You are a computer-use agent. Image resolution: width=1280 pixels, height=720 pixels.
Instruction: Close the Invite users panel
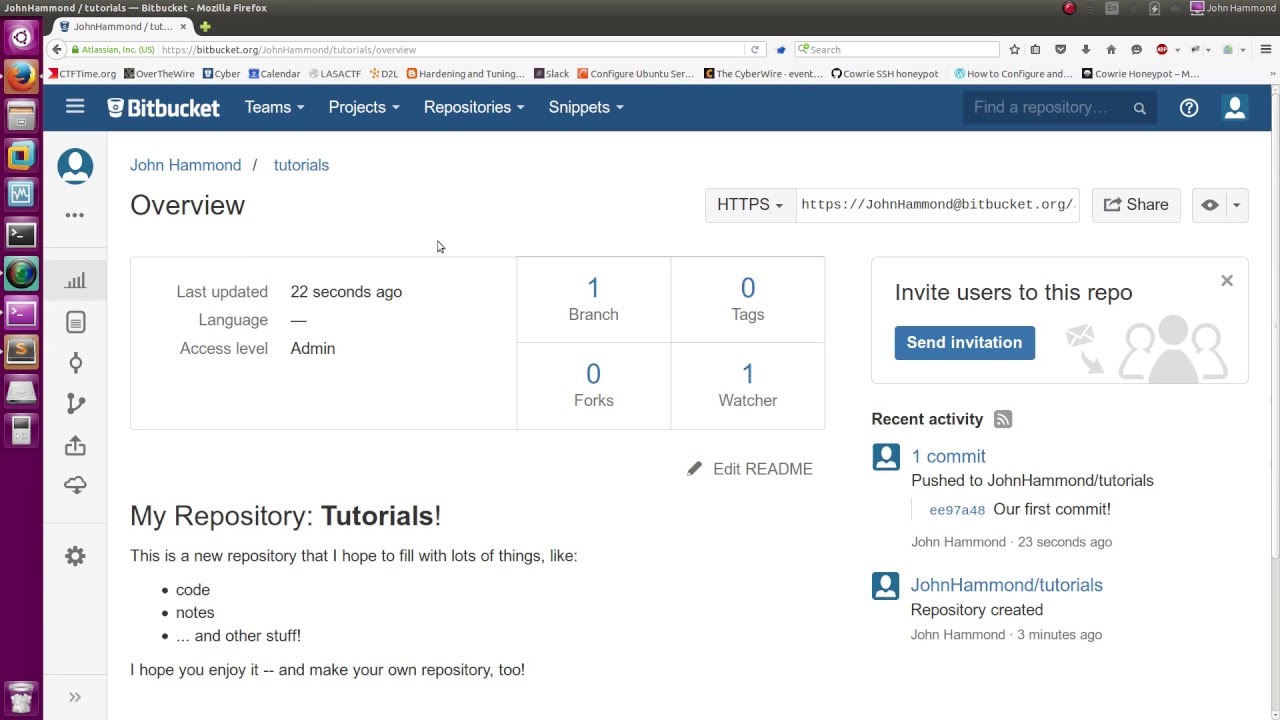tap(1227, 281)
